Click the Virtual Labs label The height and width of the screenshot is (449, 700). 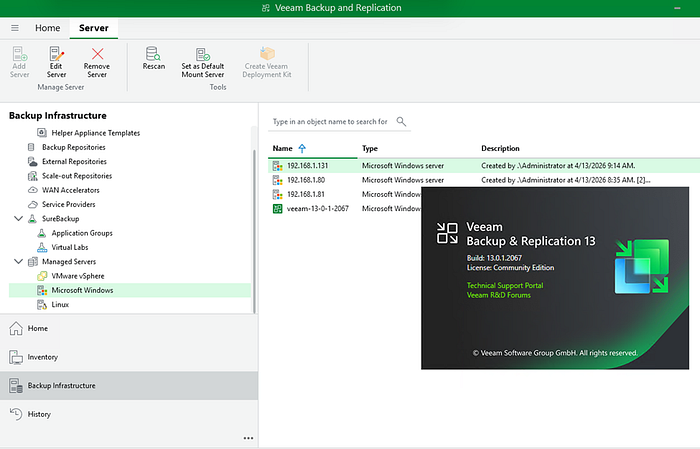70,247
